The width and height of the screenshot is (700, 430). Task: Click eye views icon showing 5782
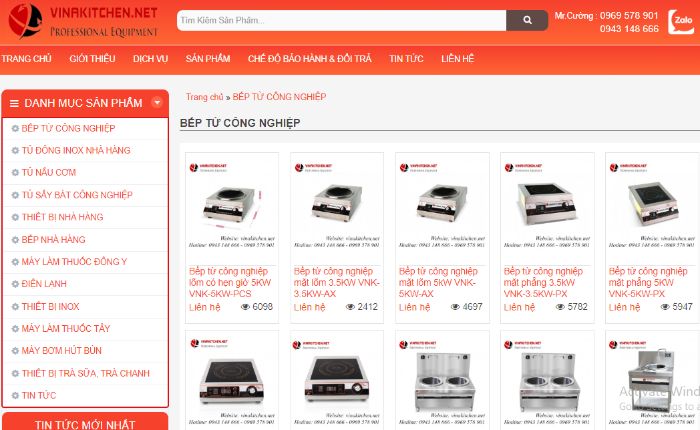click(560, 307)
